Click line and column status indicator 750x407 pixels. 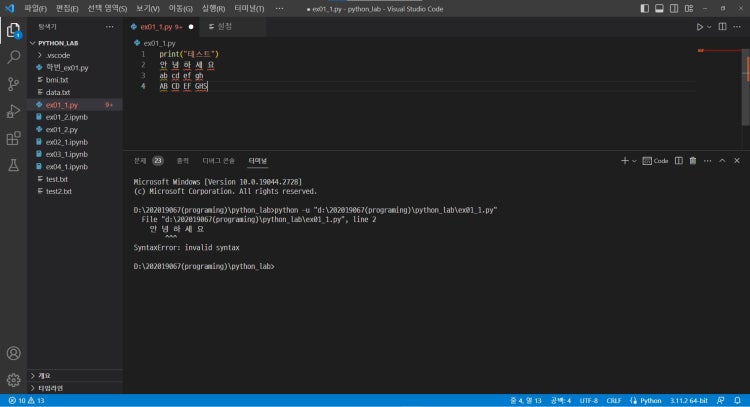(526, 401)
